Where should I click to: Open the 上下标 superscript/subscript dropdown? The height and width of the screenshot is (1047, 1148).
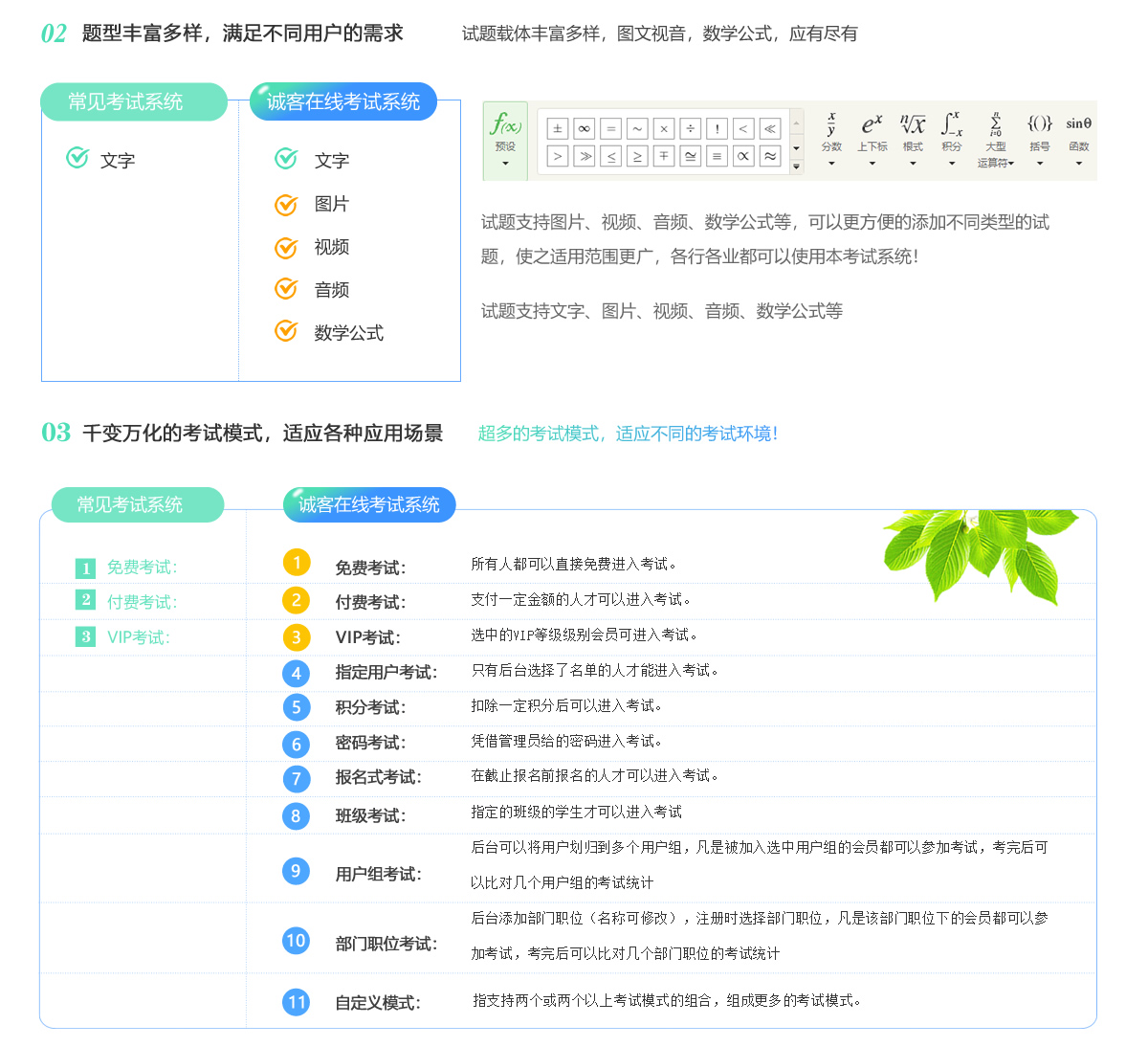[x=872, y=140]
